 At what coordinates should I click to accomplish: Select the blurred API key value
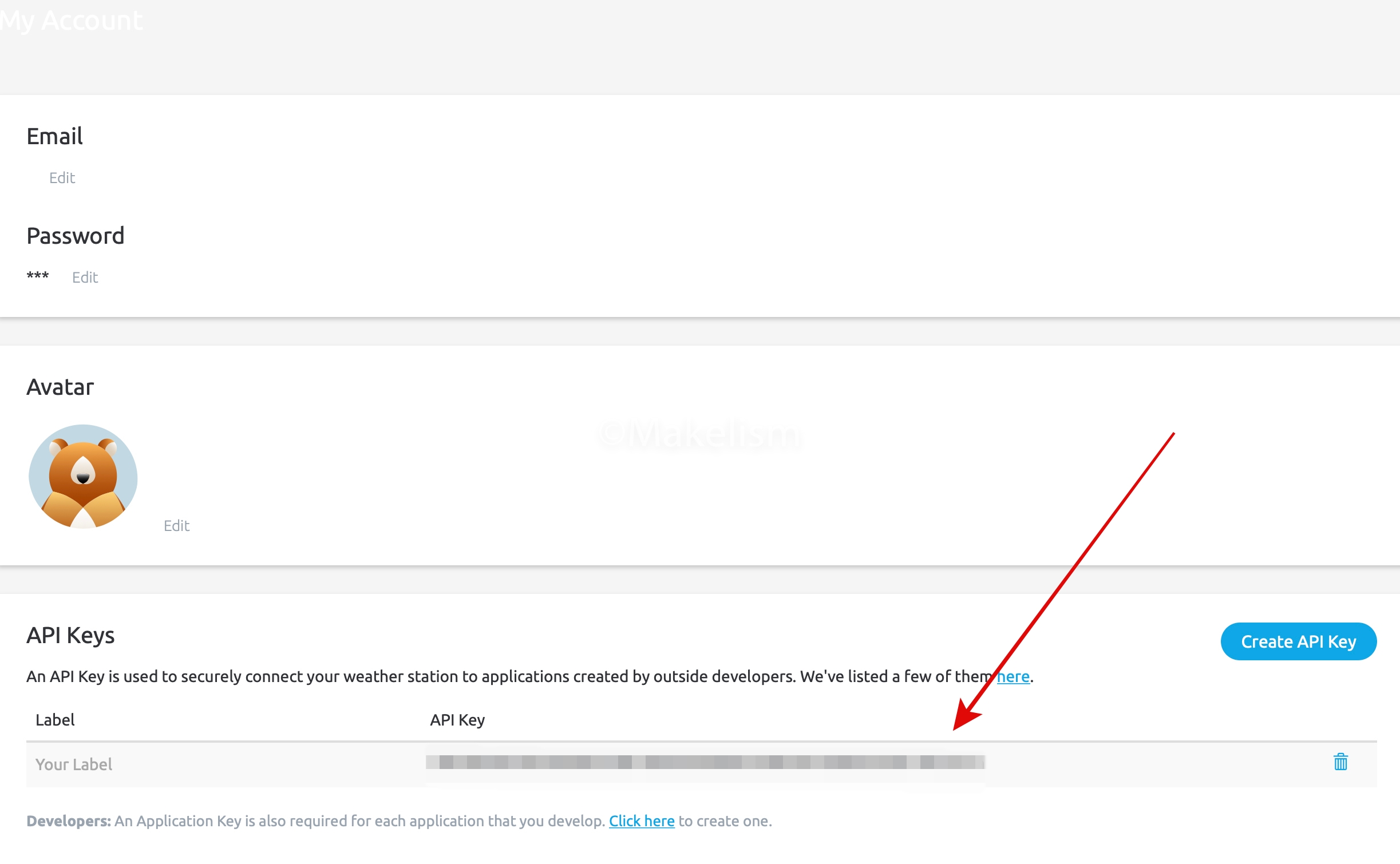pyautogui.click(x=704, y=762)
